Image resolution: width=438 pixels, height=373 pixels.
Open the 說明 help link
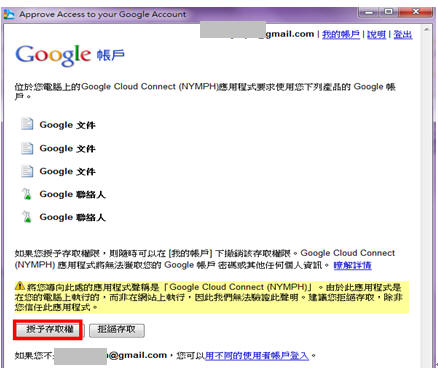tap(376, 34)
